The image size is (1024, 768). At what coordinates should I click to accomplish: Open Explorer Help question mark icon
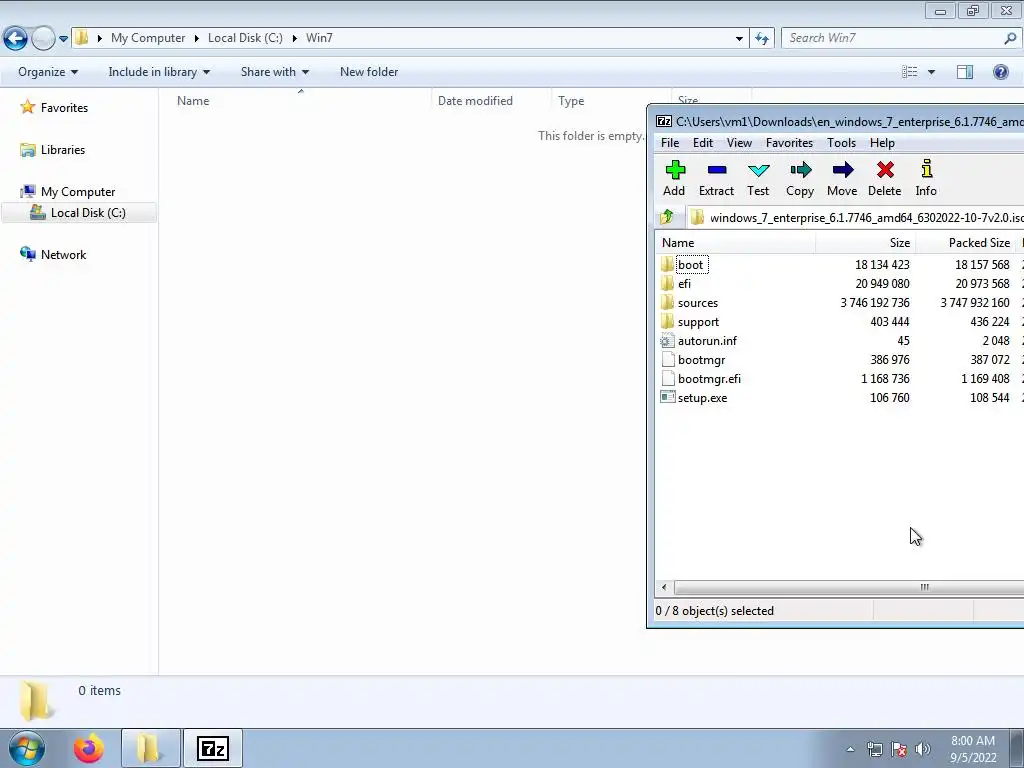click(1000, 72)
